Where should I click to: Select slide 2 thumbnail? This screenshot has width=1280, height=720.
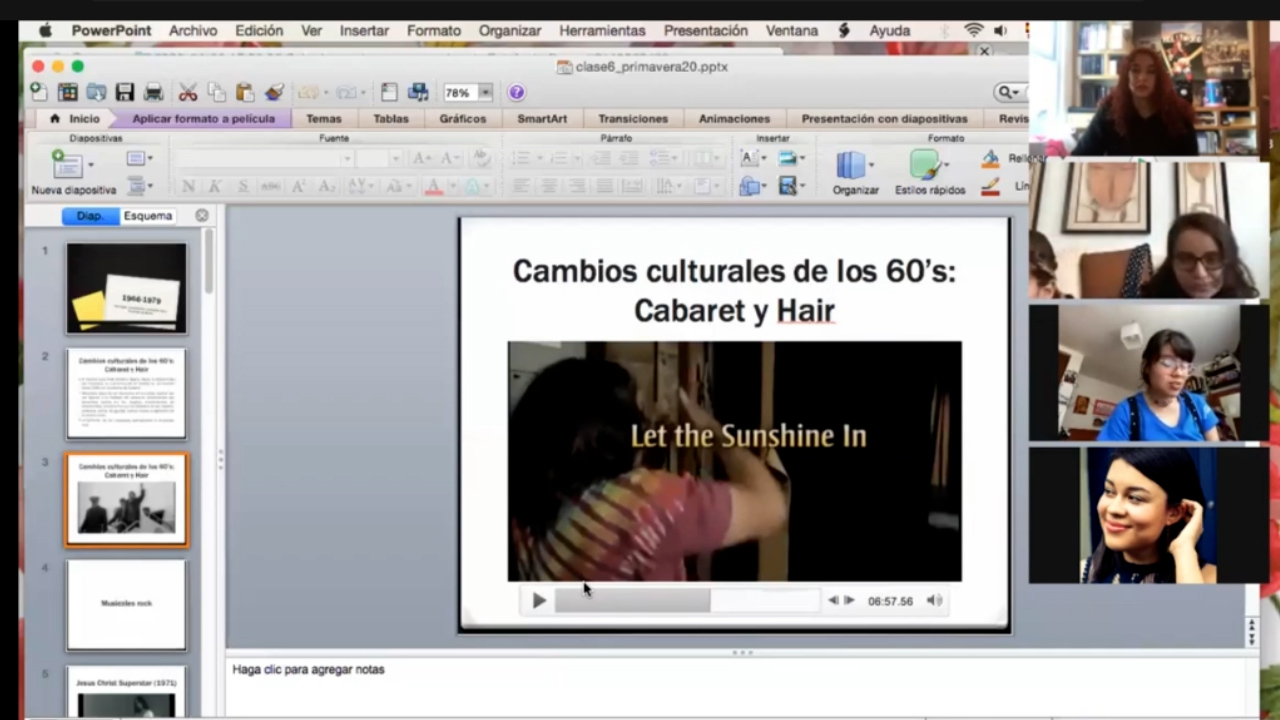(x=126, y=393)
